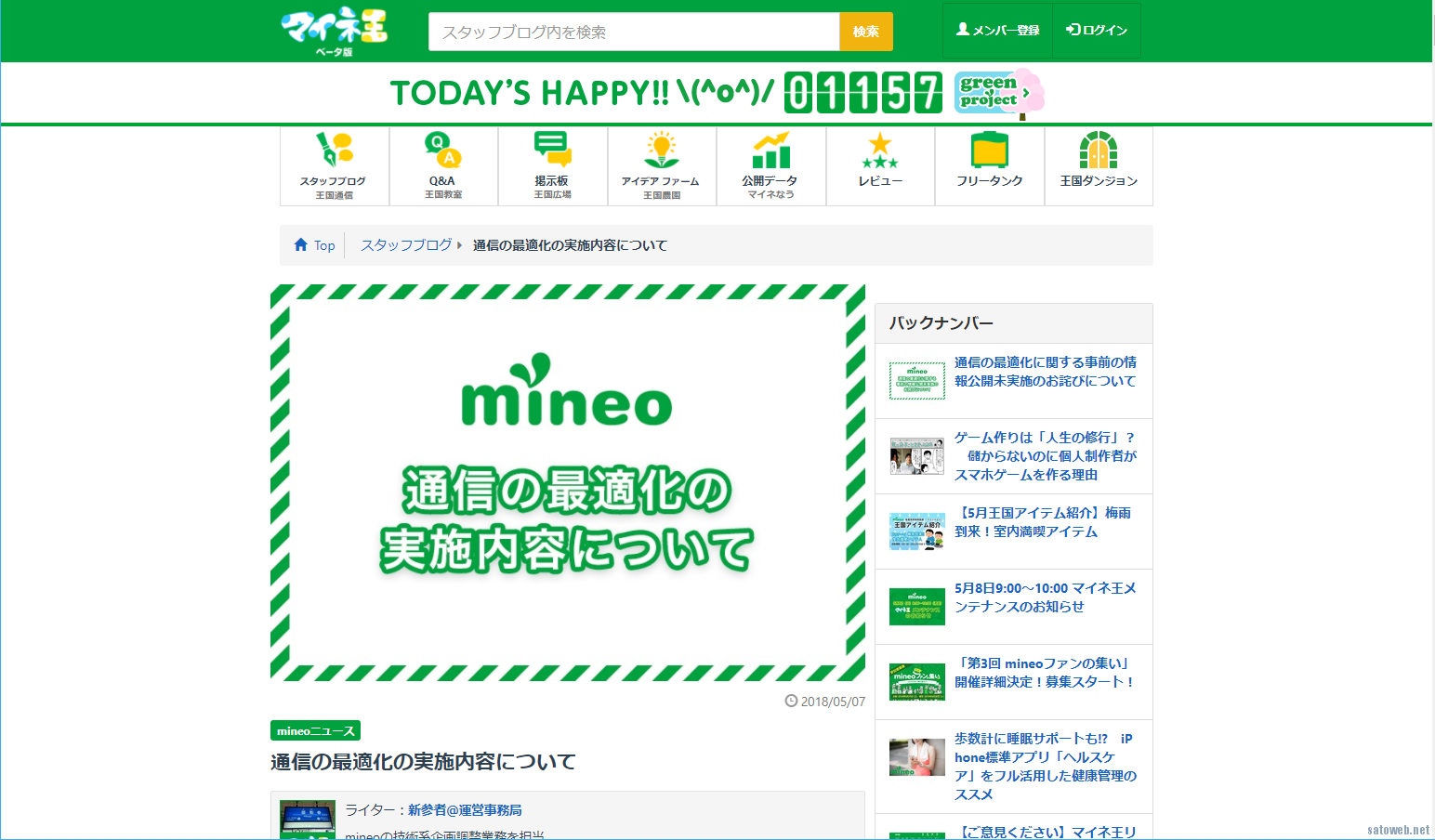Image resolution: width=1435 pixels, height=840 pixels.
Task: Go to Top via home breadcrumb icon
Action: coord(301,244)
